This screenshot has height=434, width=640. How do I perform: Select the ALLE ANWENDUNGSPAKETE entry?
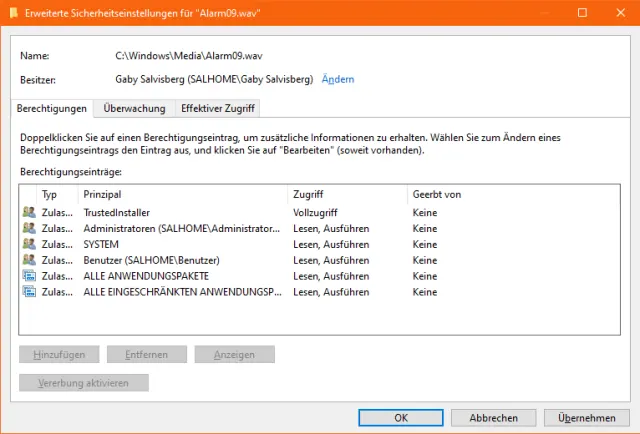click(146, 276)
